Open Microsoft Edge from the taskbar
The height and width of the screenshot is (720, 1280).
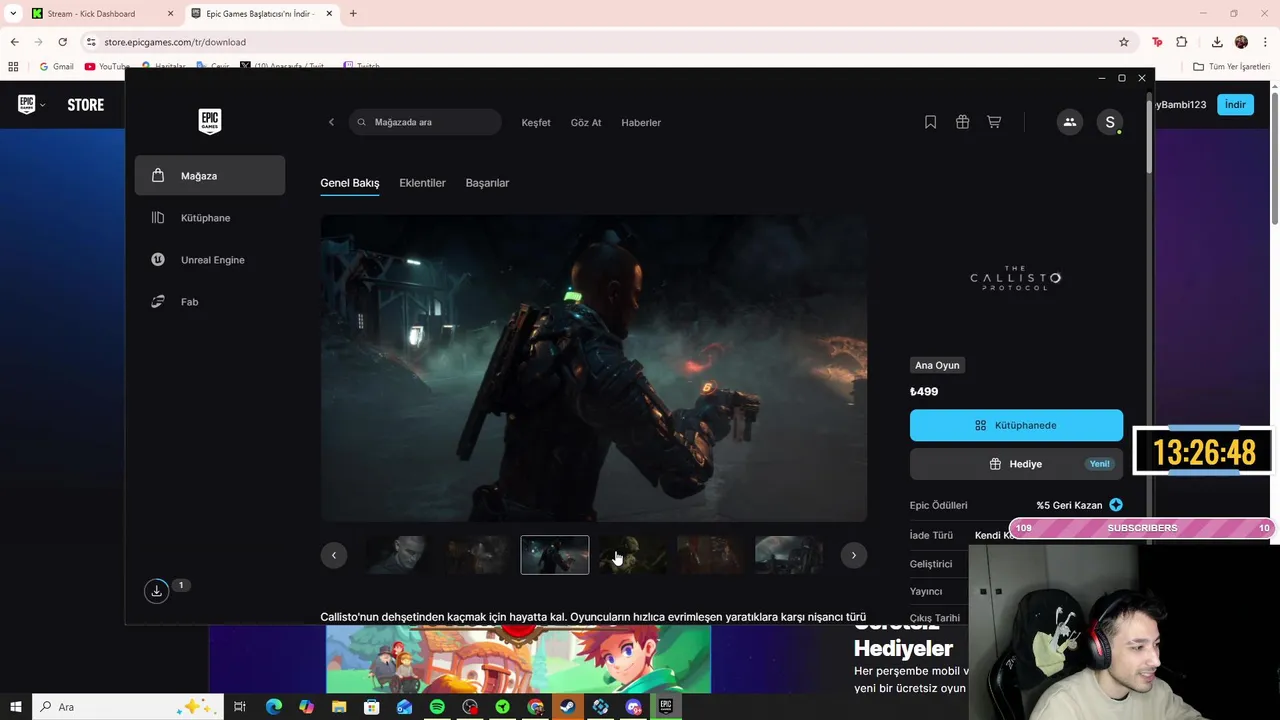click(x=274, y=707)
